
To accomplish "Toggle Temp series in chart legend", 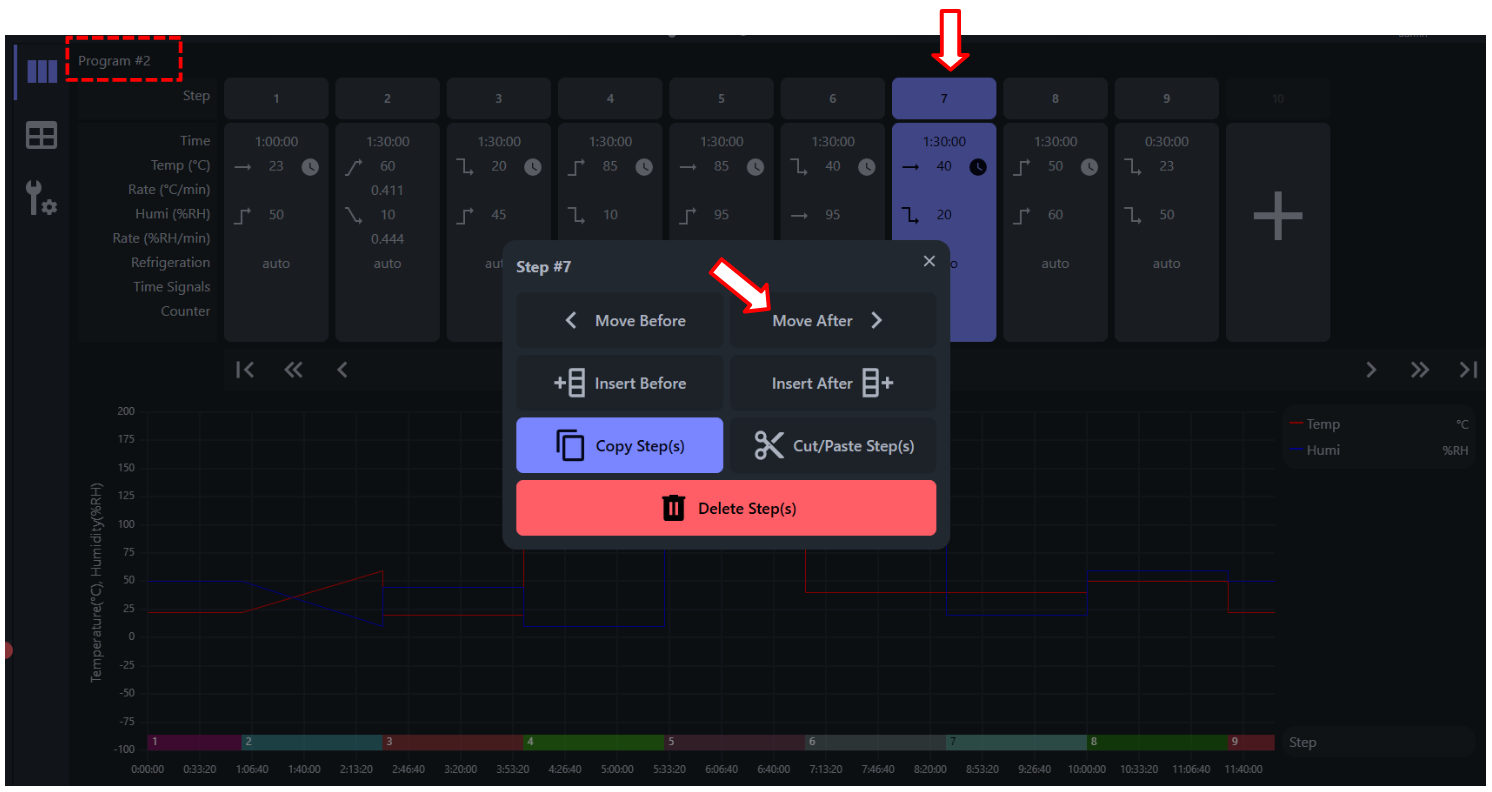I will click(1379, 424).
